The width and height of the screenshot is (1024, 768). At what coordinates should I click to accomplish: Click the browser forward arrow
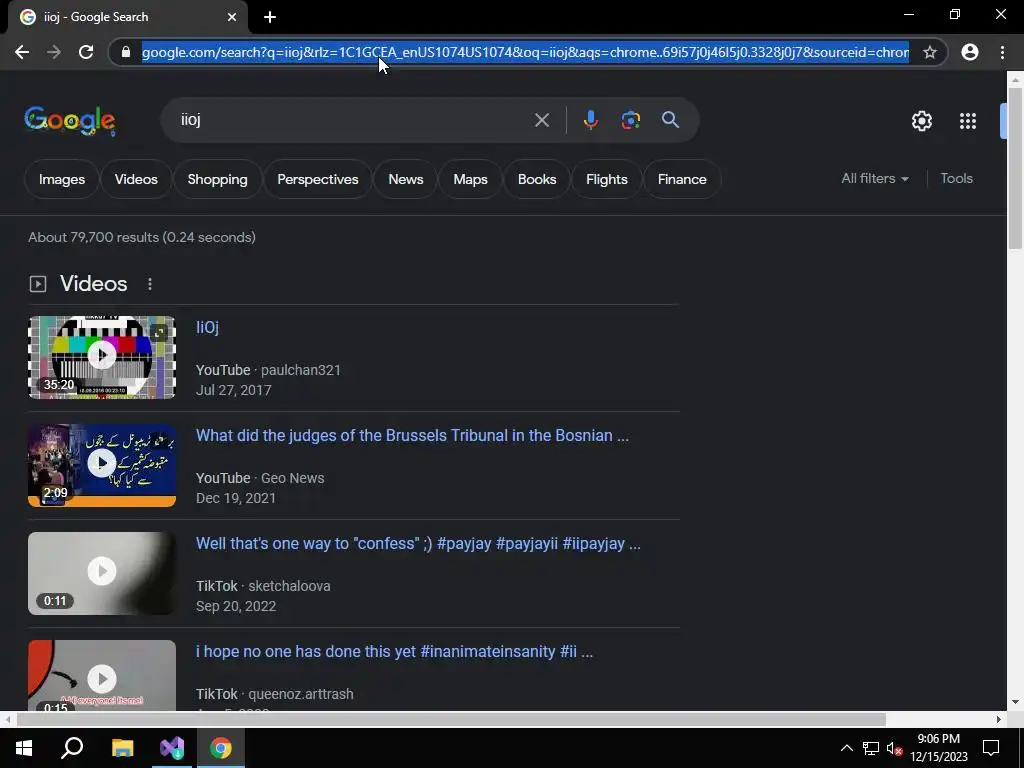[x=54, y=52]
